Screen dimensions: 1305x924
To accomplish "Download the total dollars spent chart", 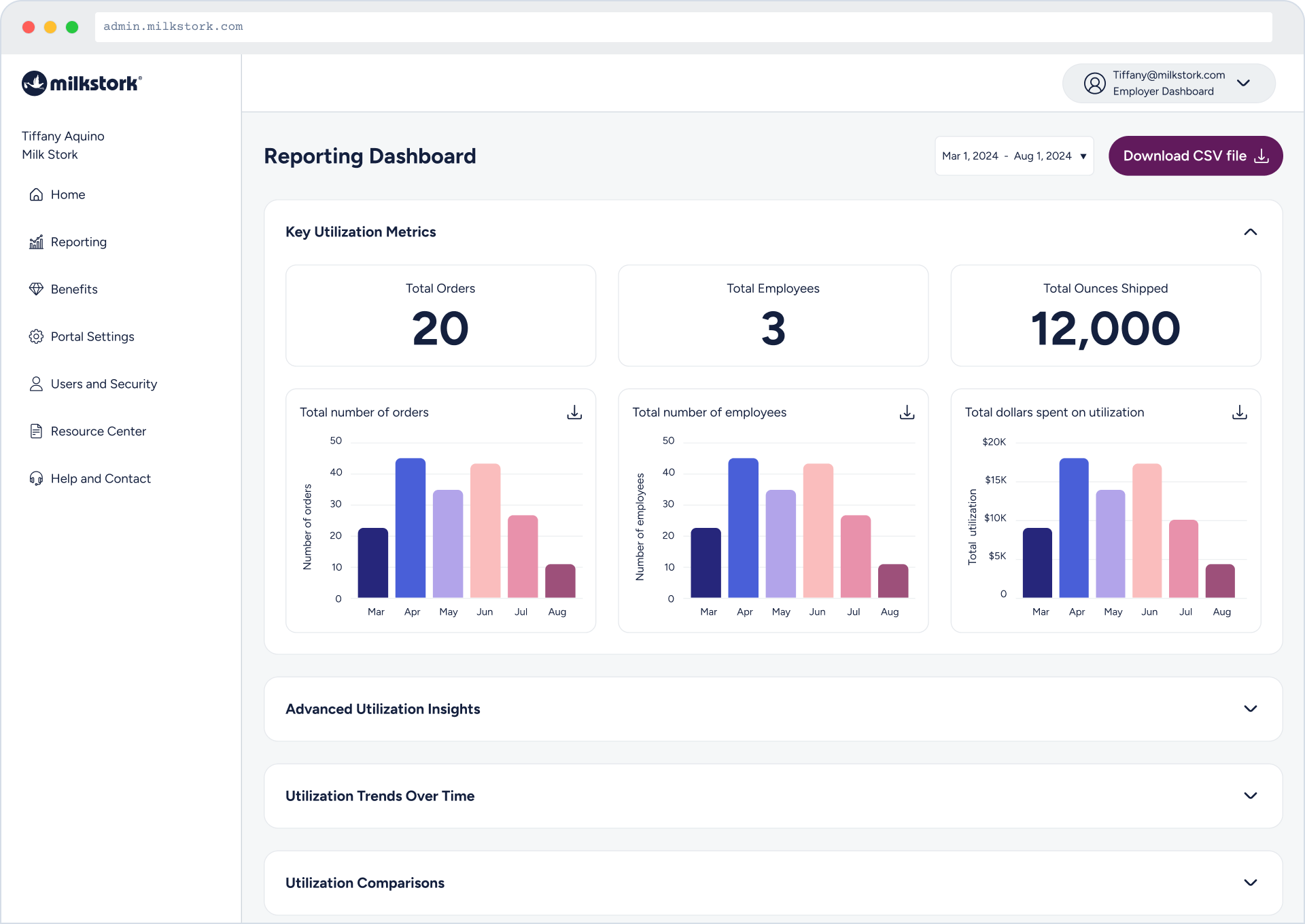I will click(x=1239, y=412).
